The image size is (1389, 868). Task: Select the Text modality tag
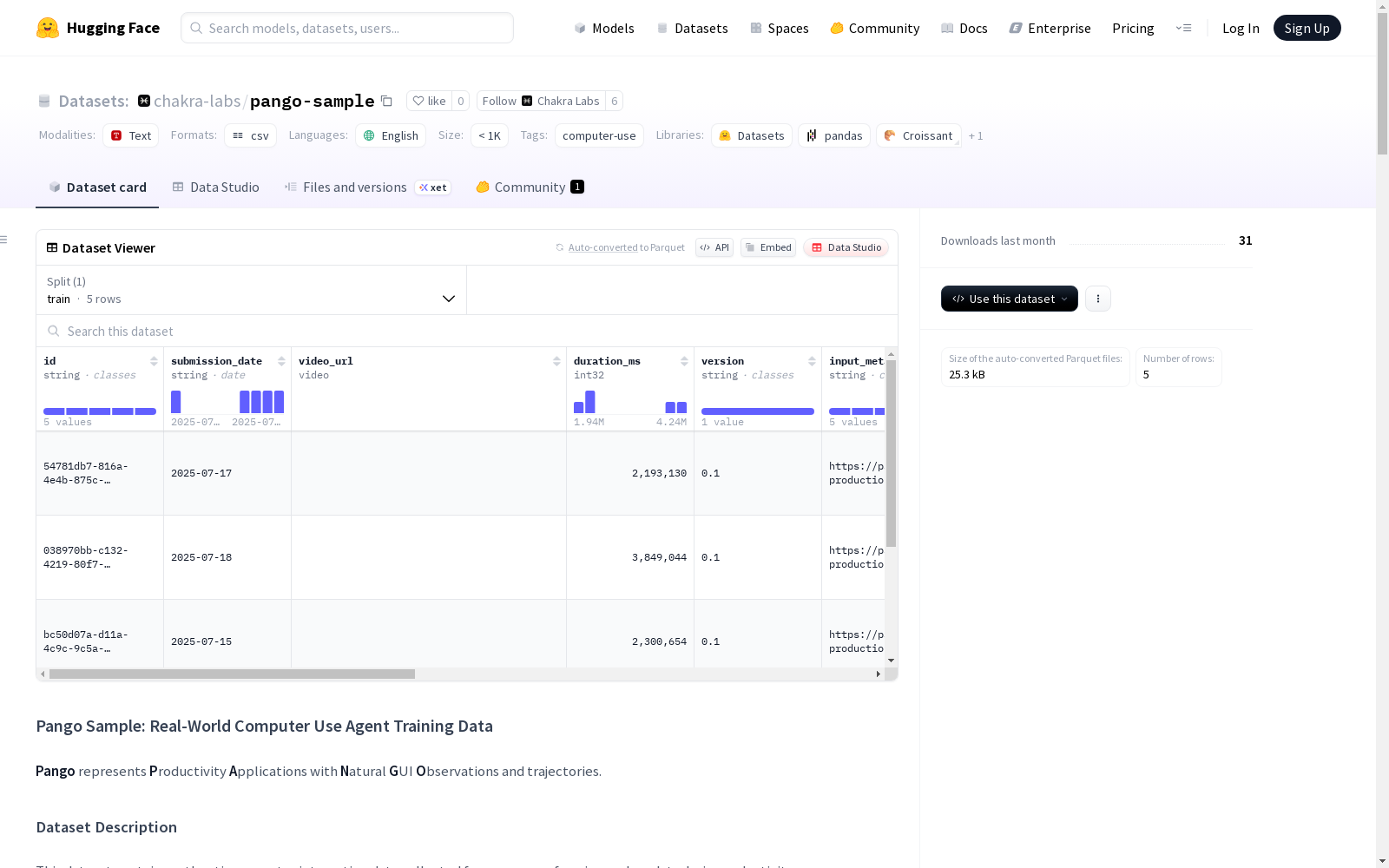coord(131,135)
